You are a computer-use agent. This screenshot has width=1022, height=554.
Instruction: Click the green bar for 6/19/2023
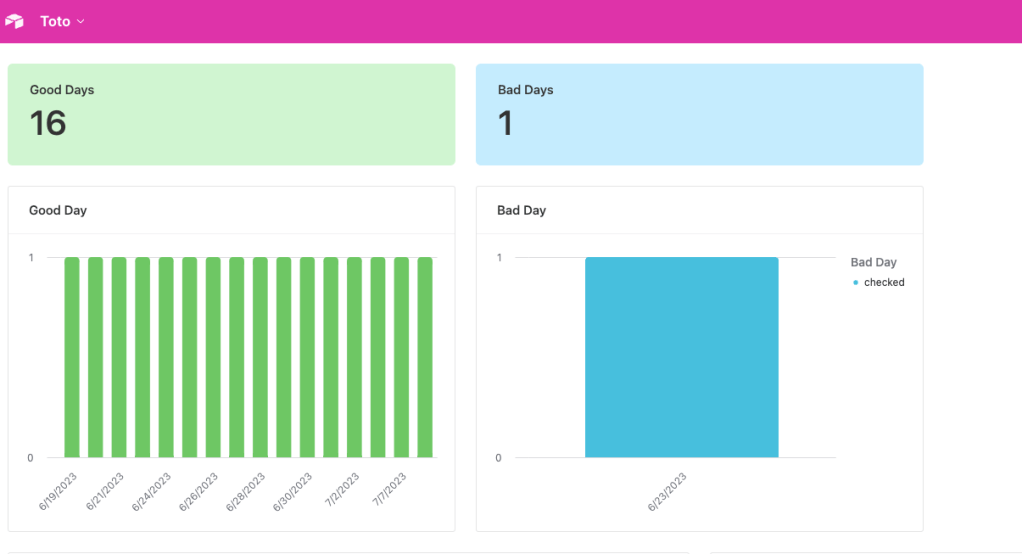tap(72, 357)
